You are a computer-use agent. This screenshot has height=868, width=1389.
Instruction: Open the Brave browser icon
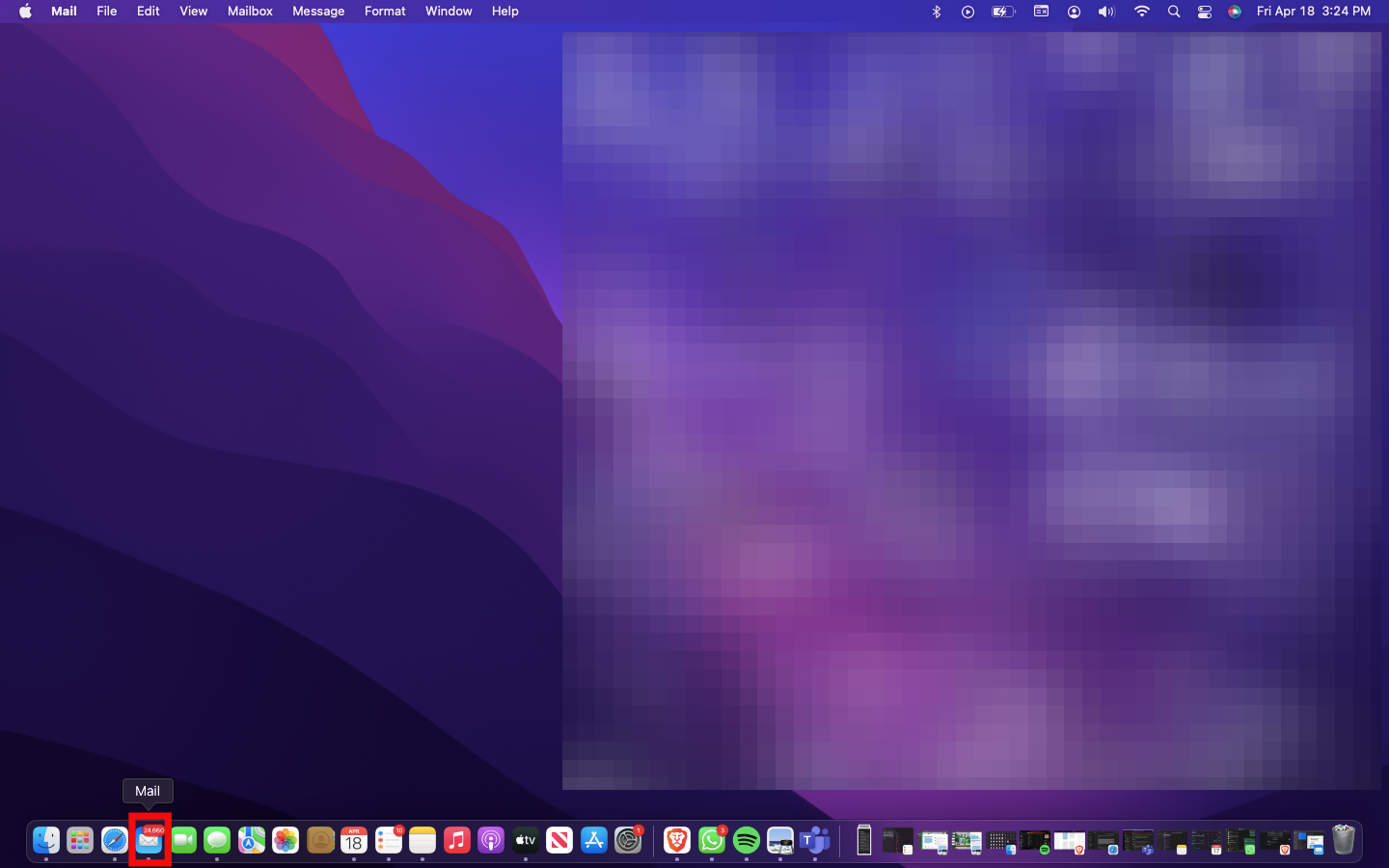click(x=677, y=840)
